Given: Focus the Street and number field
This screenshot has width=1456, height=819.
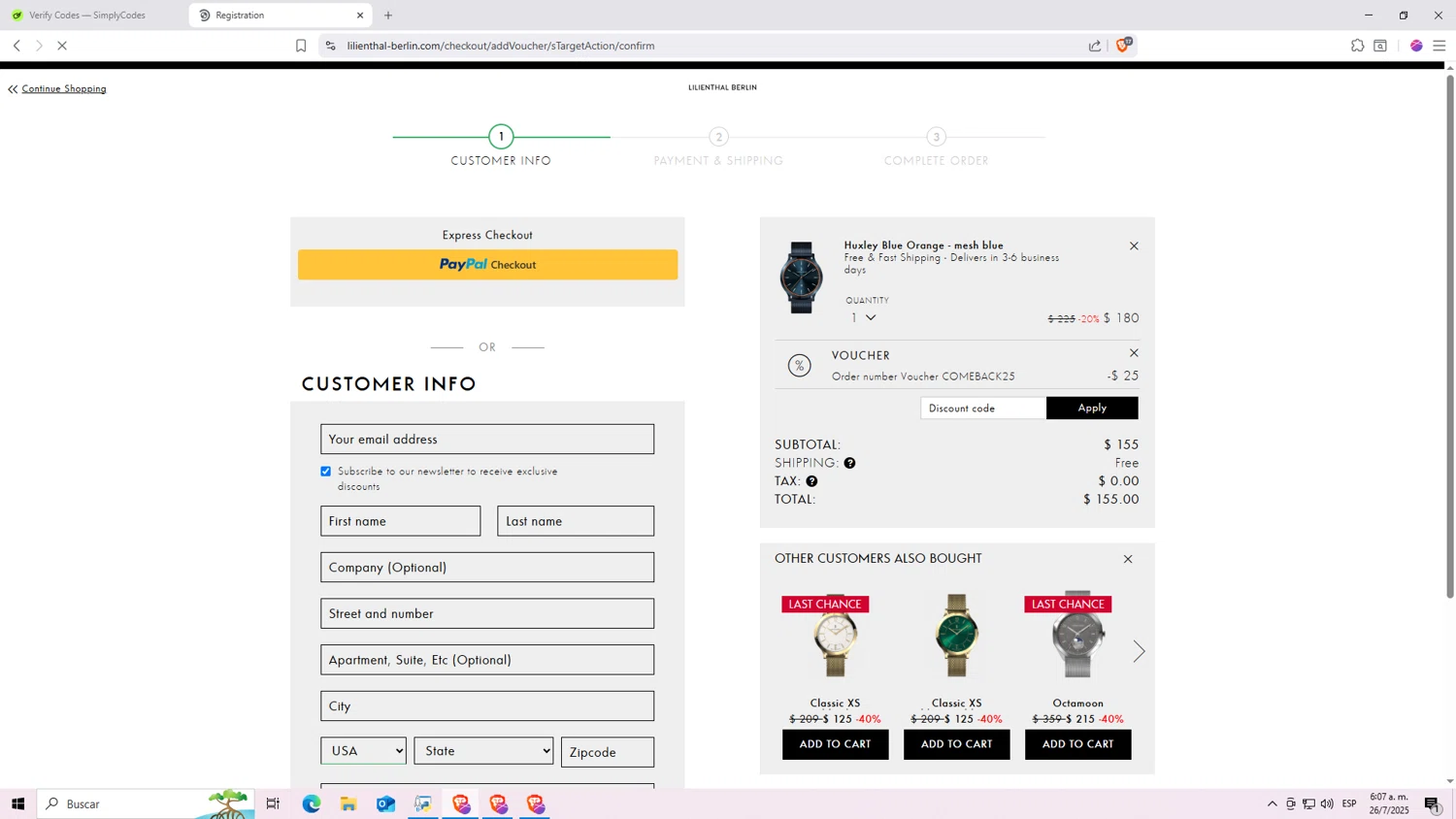Looking at the screenshot, I should coord(487,613).
